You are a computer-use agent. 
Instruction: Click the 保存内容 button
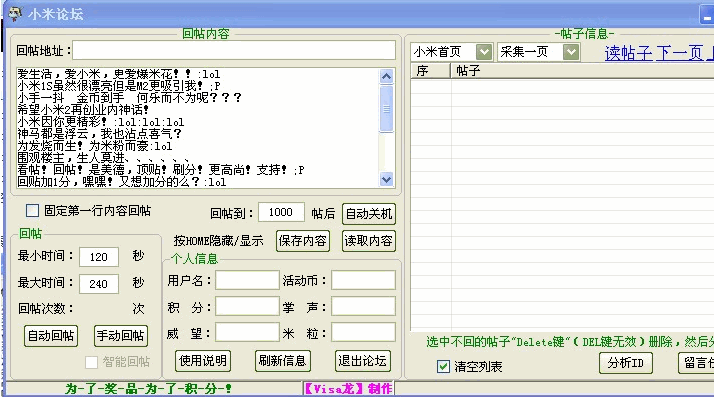tap(302, 240)
